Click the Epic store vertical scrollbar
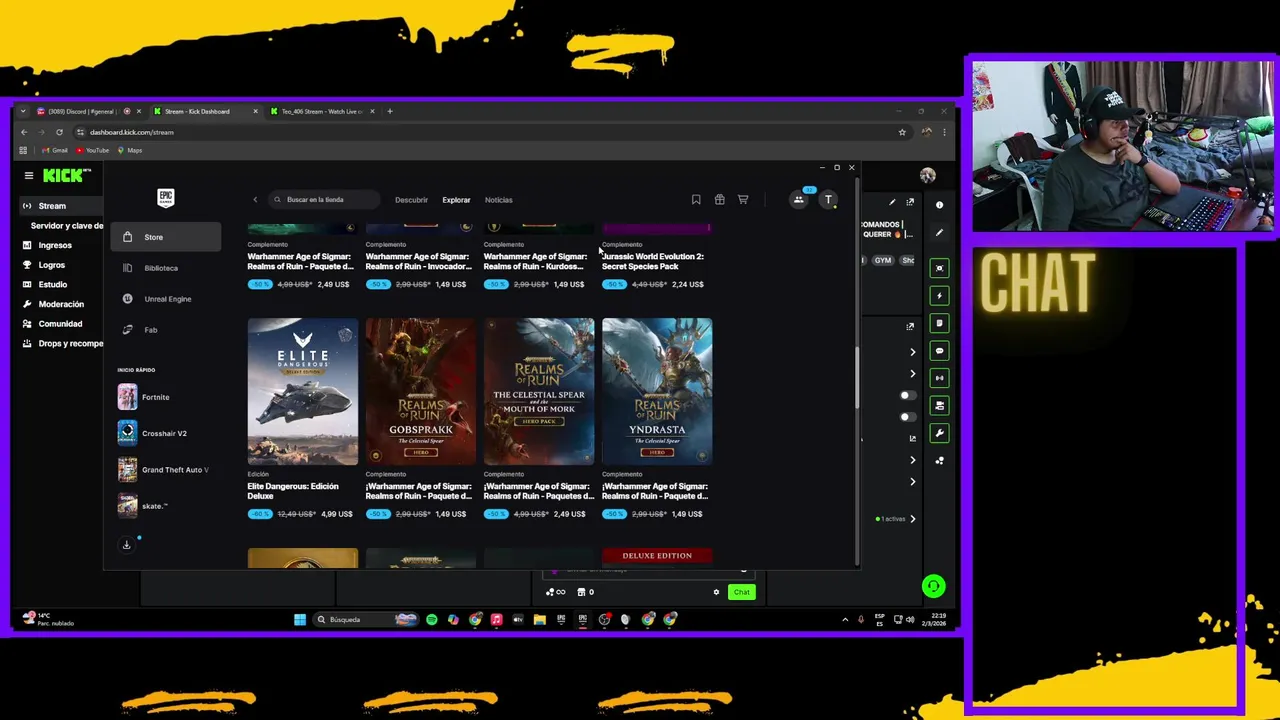The width and height of the screenshot is (1280, 720). coord(856,378)
